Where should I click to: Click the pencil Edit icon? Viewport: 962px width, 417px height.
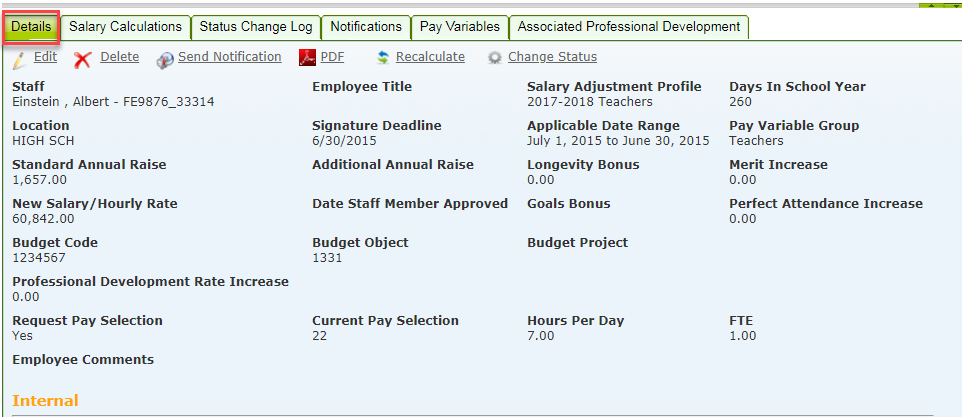pos(19,59)
